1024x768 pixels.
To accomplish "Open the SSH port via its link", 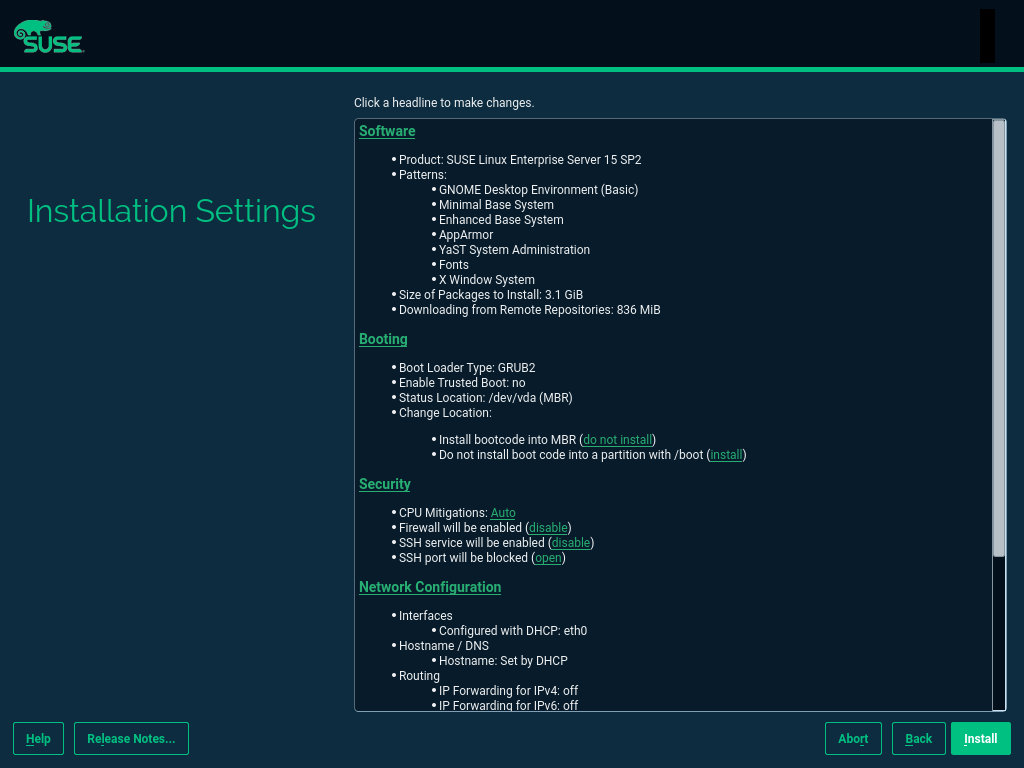I will click(548, 558).
